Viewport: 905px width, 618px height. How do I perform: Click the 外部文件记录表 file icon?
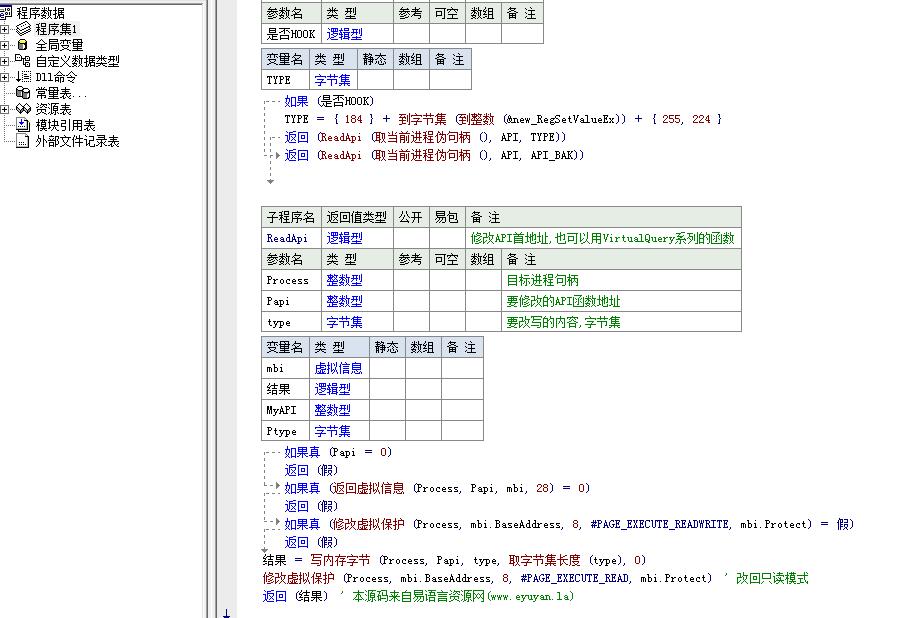pos(23,141)
